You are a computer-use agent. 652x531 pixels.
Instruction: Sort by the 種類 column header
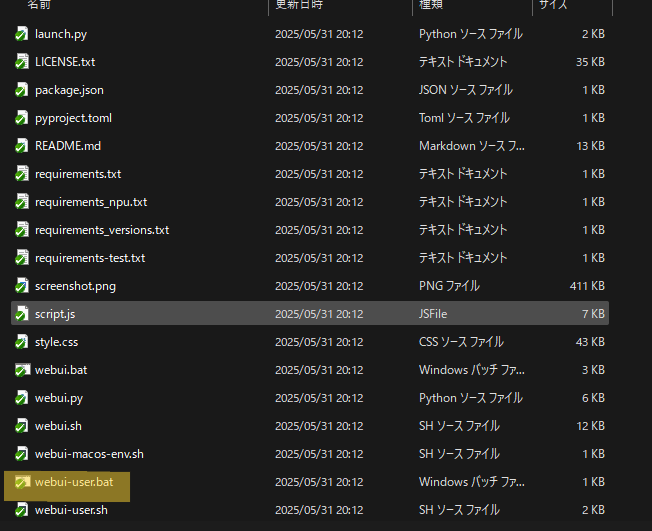click(x=431, y=5)
